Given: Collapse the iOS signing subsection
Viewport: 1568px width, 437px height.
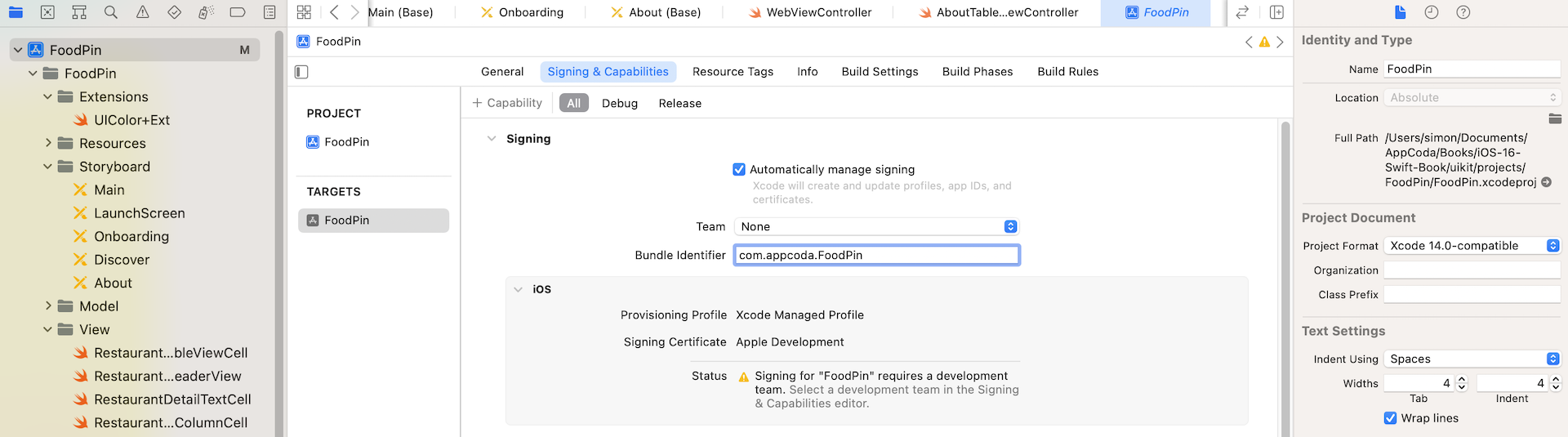Looking at the screenshot, I should (x=518, y=289).
